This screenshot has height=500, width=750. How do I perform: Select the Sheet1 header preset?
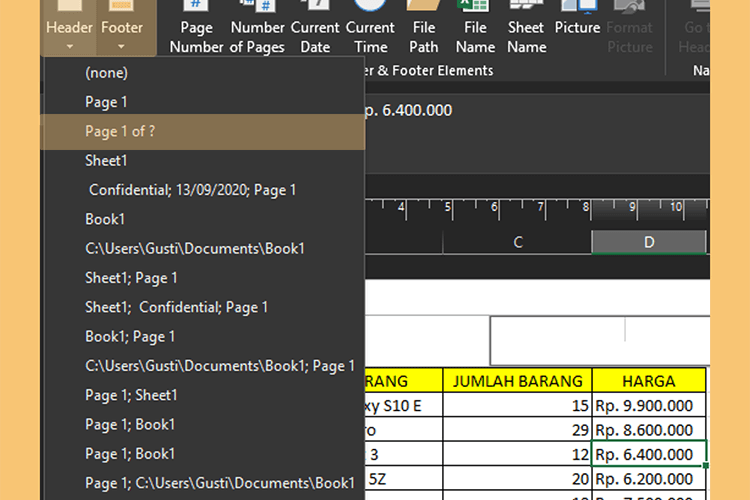coord(205,161)
